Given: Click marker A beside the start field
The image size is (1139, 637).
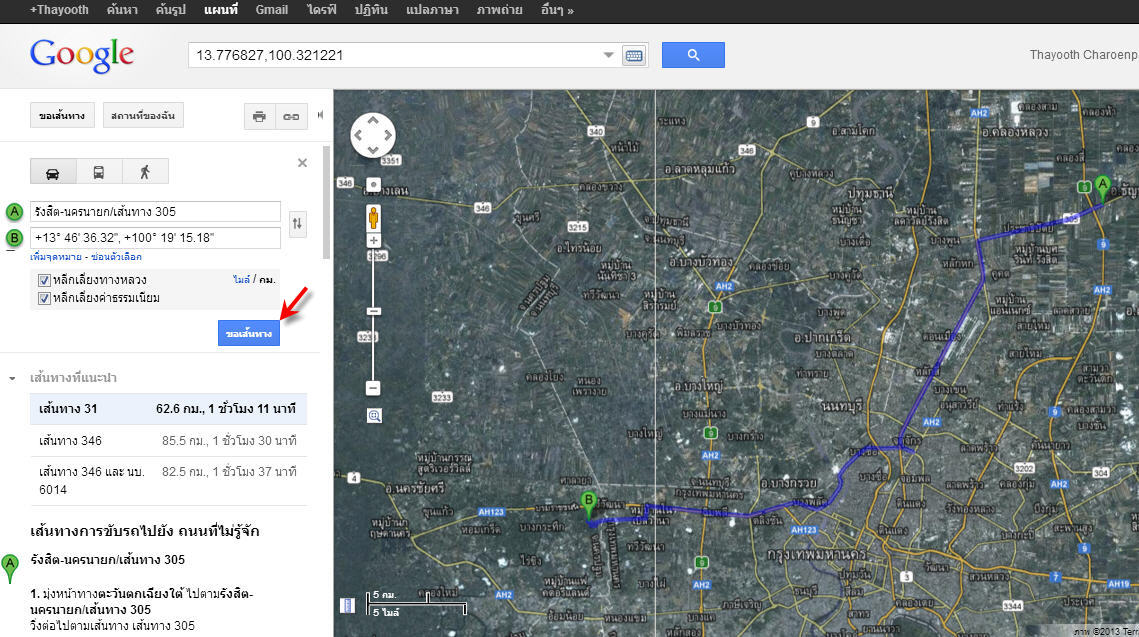Looking at the screenshot, I should pos(14,212).
